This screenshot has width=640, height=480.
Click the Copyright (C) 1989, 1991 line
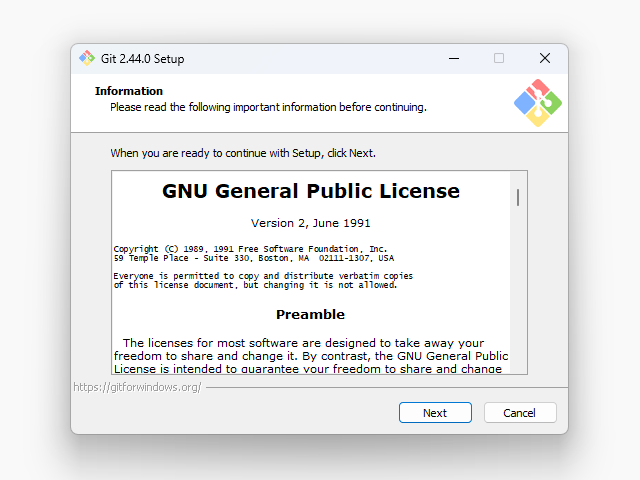(x=250, y=249)
